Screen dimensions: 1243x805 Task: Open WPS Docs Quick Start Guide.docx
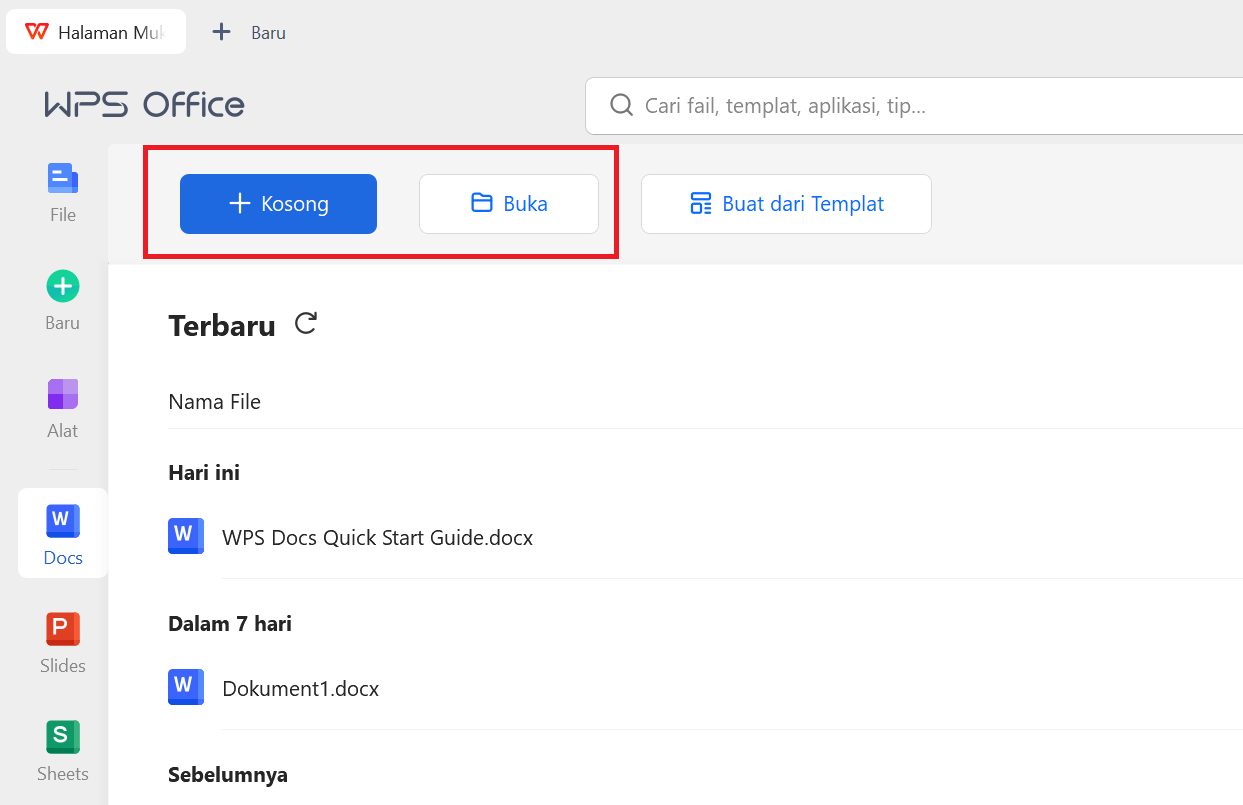click(377, 538)
